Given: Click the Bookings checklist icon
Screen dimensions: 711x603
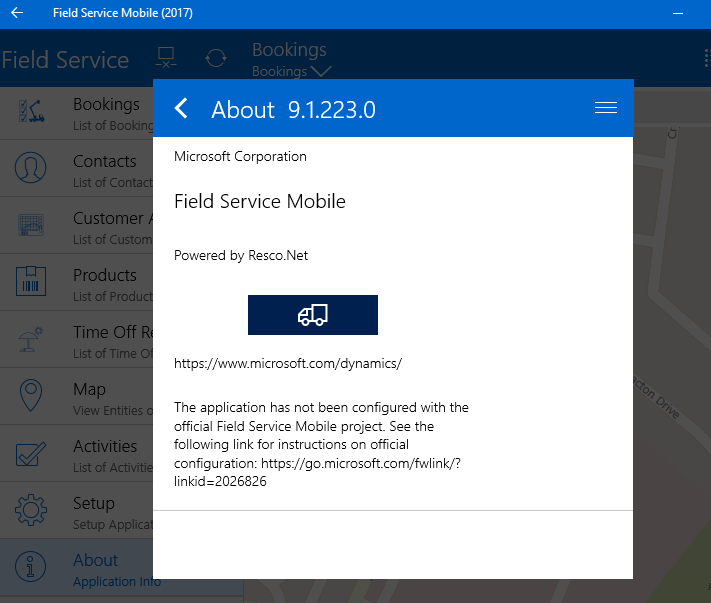Looking at the screenshot, I should (31, 111).
